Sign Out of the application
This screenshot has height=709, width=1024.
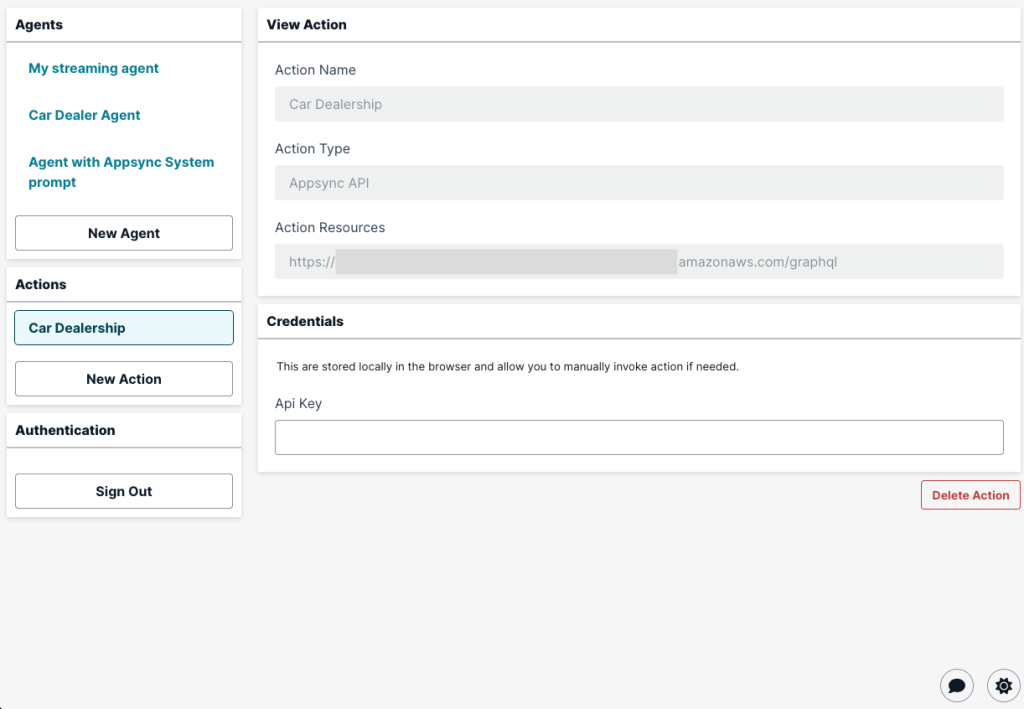click(123, 491)
